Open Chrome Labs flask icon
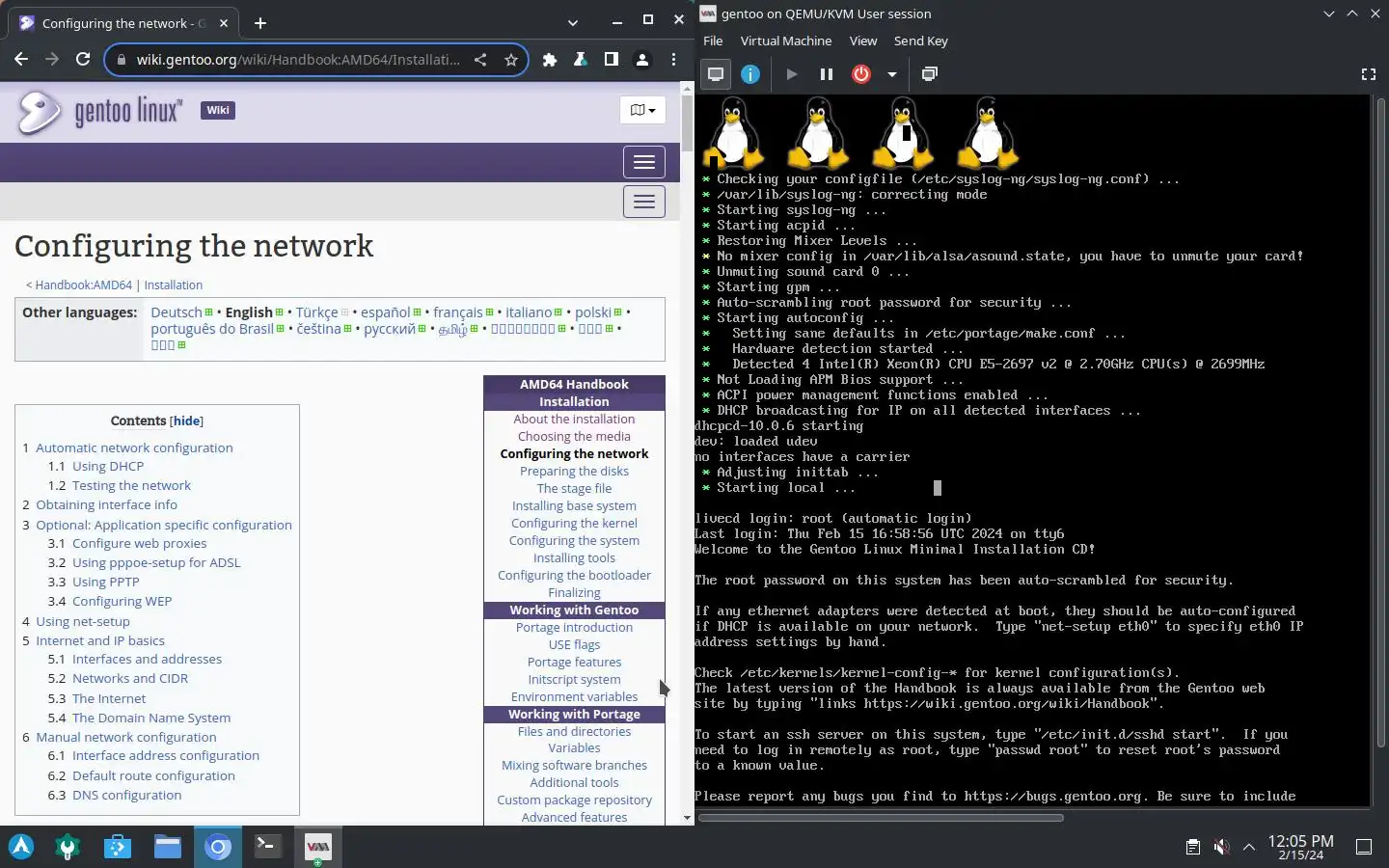Image resolution: width=1389 pixels, height=868 pixels. pyautogui.click(x=581, y=60)
